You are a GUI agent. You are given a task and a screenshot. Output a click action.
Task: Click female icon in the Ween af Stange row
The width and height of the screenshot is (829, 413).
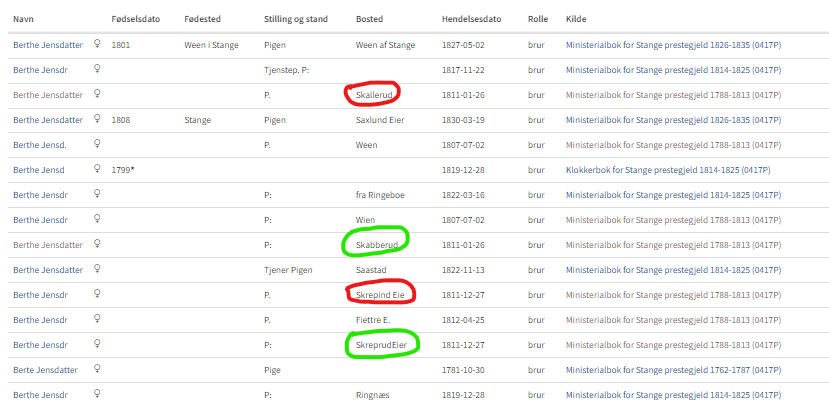pos(97,44)
